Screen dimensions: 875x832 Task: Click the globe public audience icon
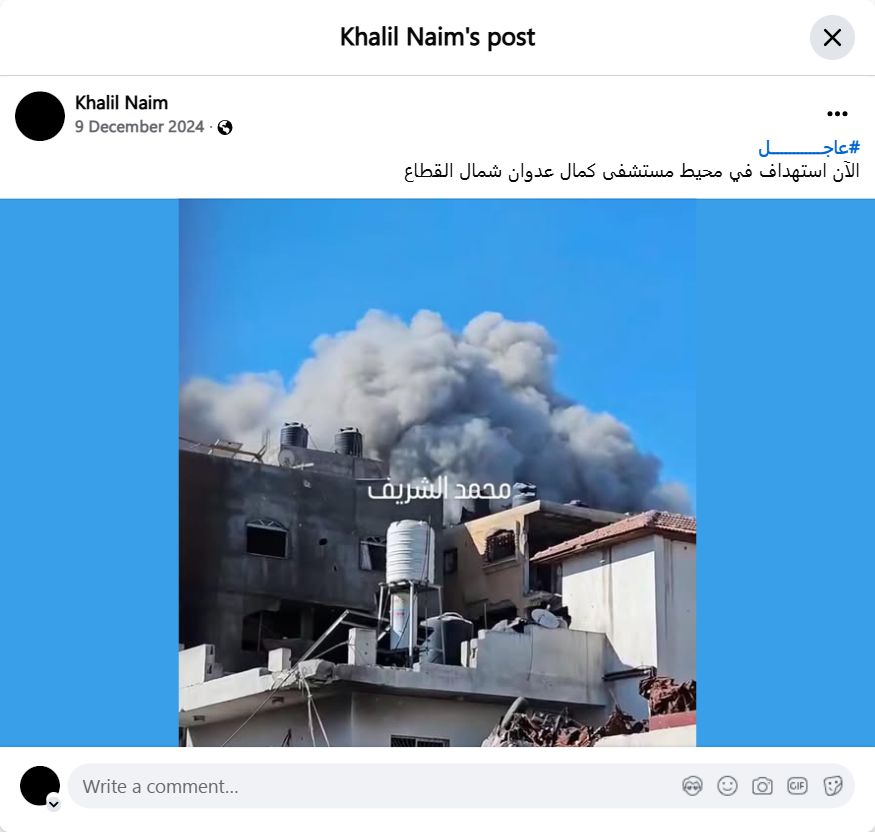point(225,128)
